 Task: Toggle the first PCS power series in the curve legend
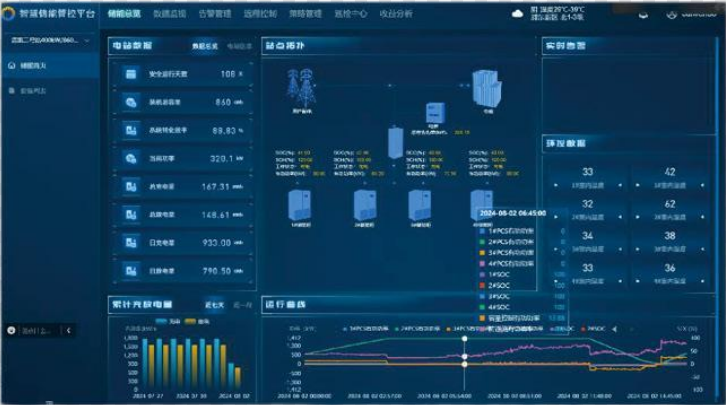point(365,329)
